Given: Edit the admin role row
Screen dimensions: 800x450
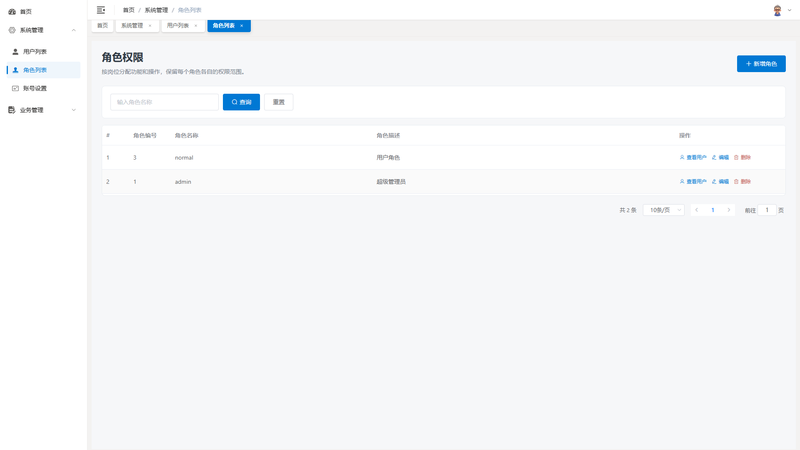Looking at the screenshot, I should pyautogui.click(x=720, y=182).
